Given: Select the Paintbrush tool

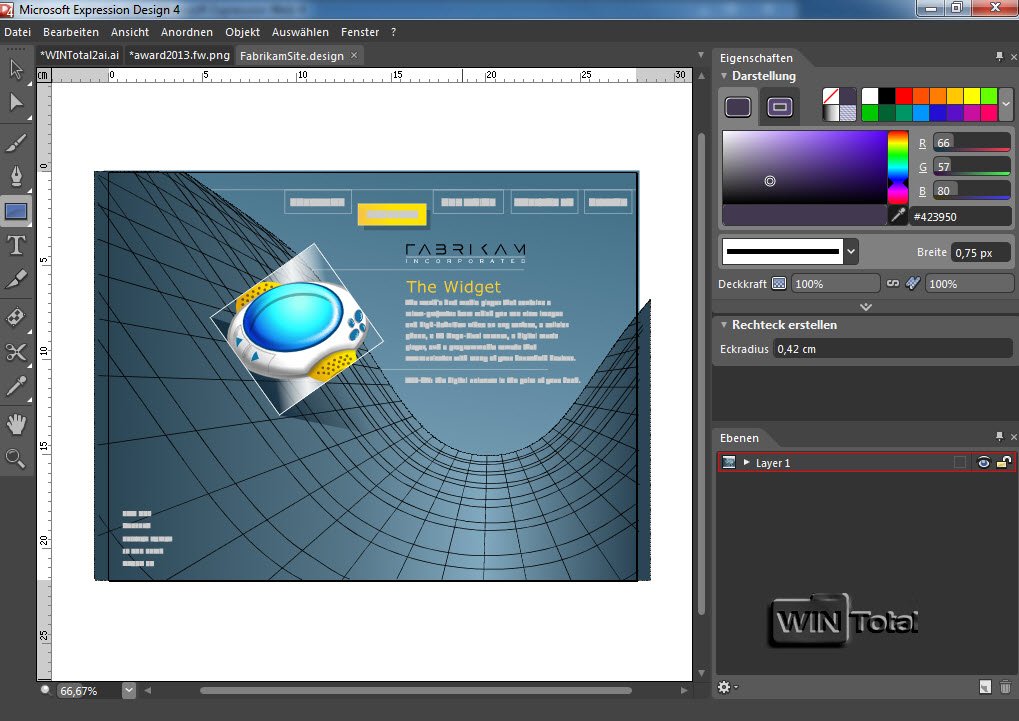Looking at the screenshot, I should coord(16,143).
